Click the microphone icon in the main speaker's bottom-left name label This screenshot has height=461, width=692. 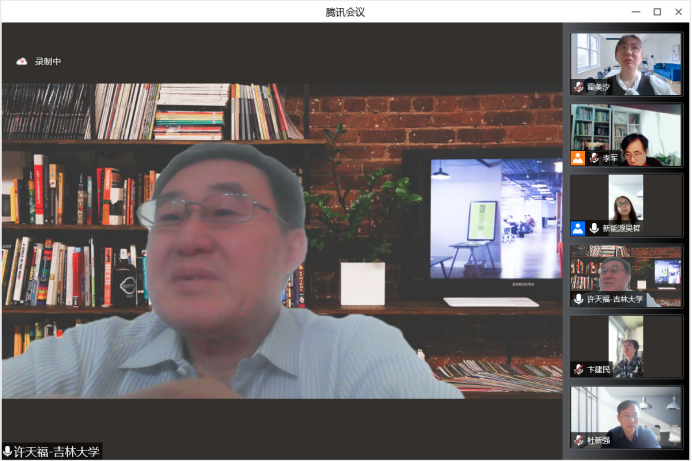[x=8, y=452]
